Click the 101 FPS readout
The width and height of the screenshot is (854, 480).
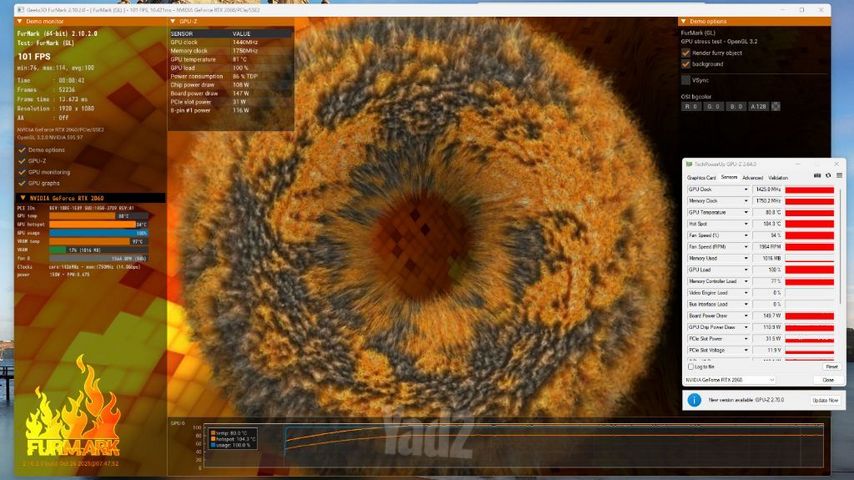[34, 56]
